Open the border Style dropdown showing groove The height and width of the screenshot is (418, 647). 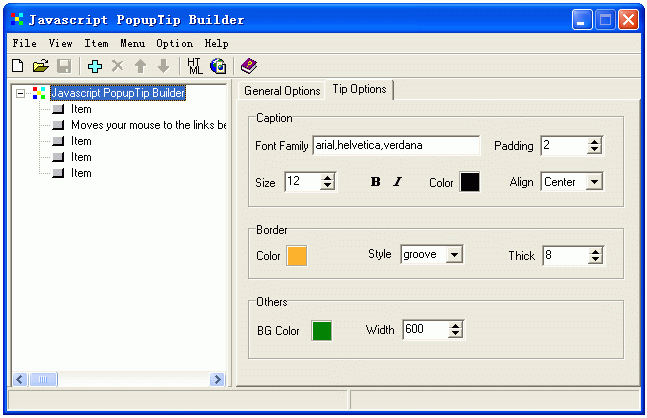point(454,255)
